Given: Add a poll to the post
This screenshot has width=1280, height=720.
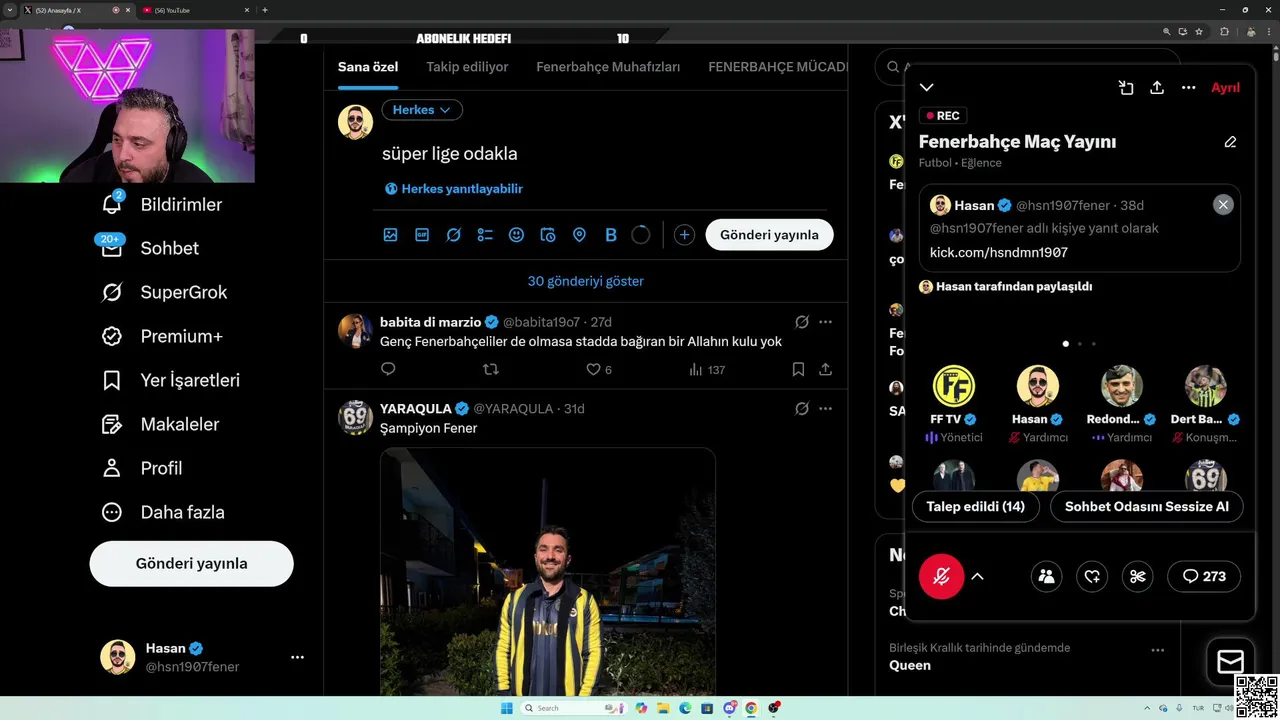Looking at the screenshot, I should tap(485, 235).
